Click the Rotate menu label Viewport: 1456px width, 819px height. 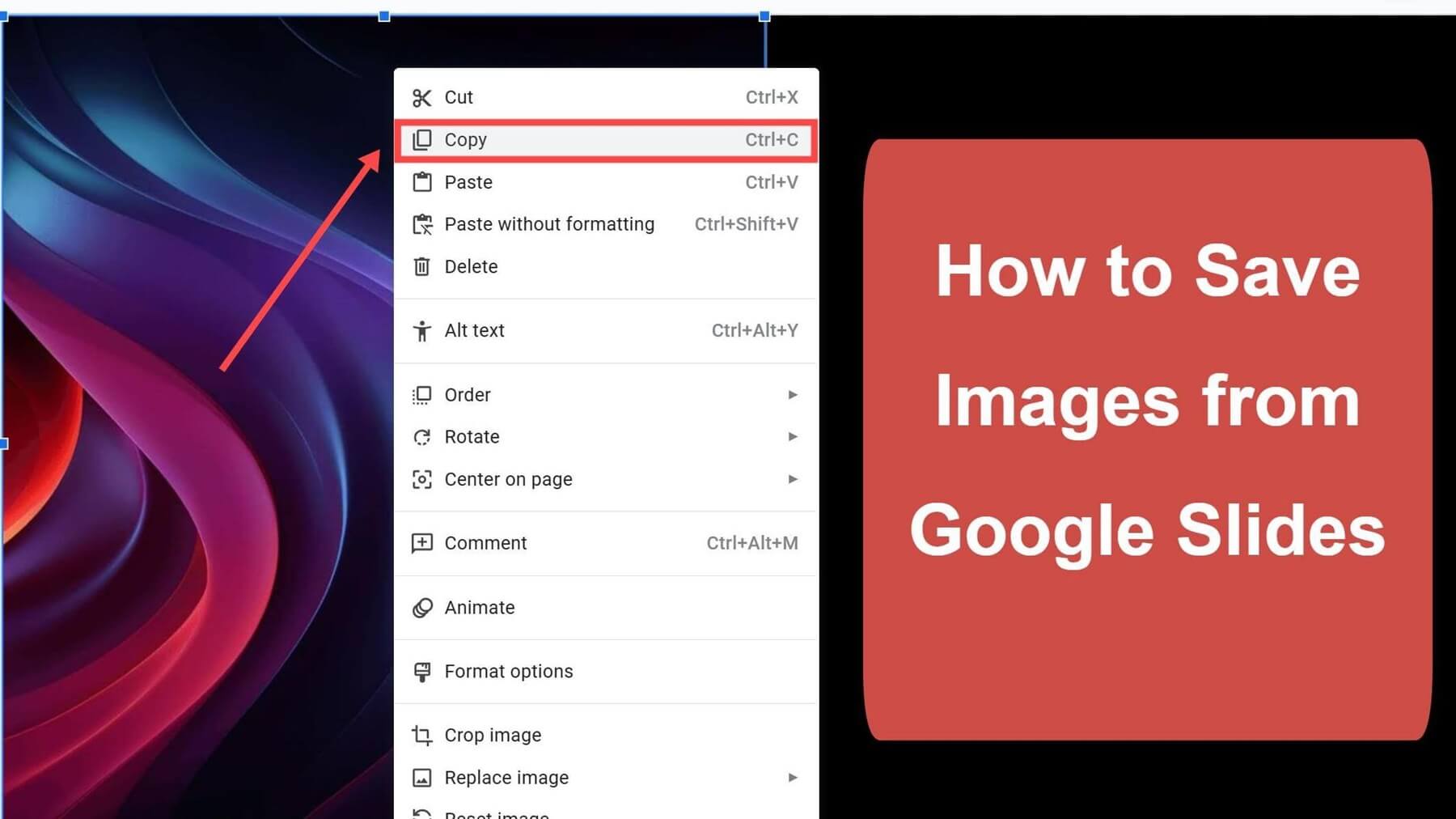click(x=472, y=437)
